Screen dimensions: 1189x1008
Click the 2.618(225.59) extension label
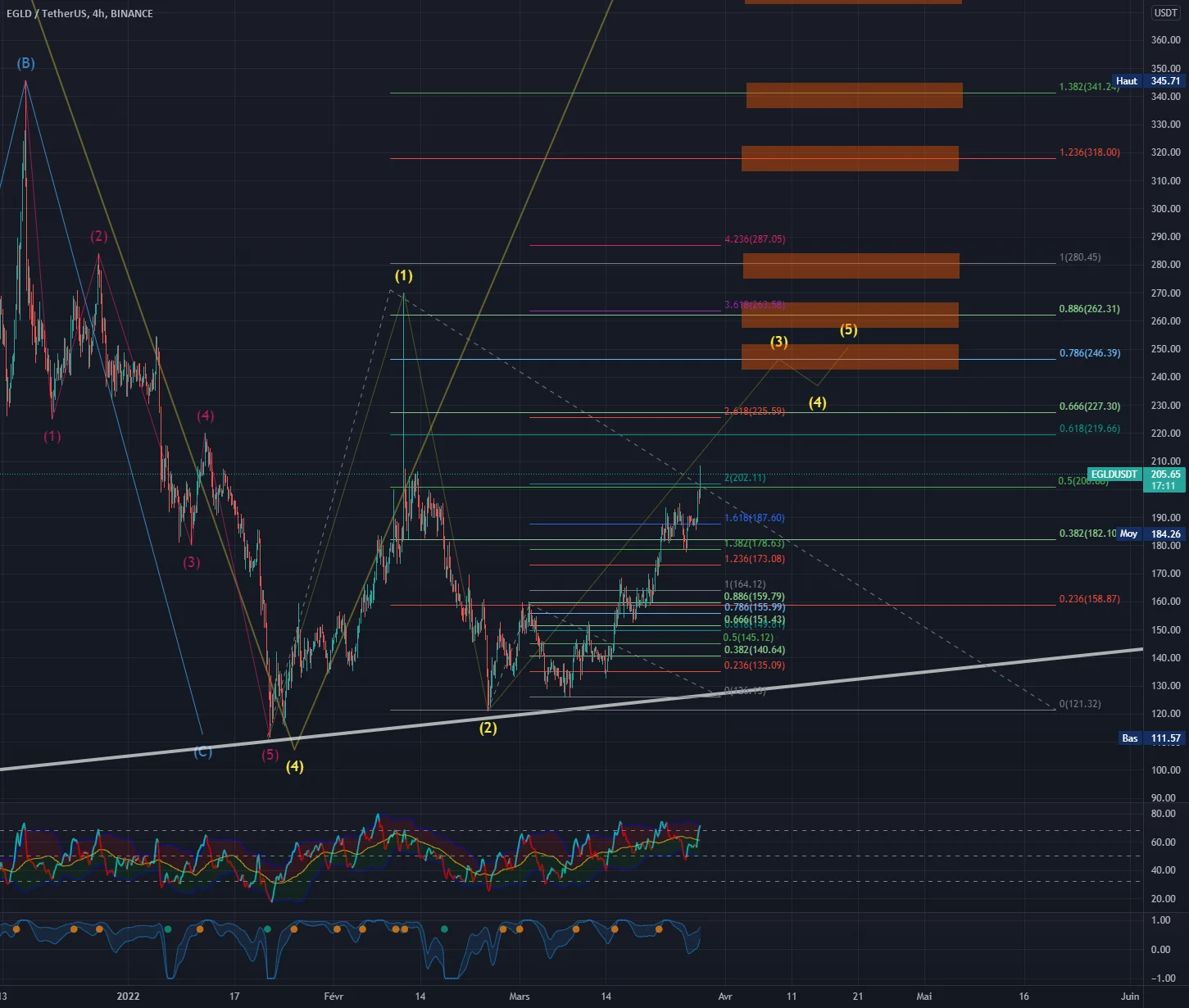pyautogui.click(x=755, y=411)
